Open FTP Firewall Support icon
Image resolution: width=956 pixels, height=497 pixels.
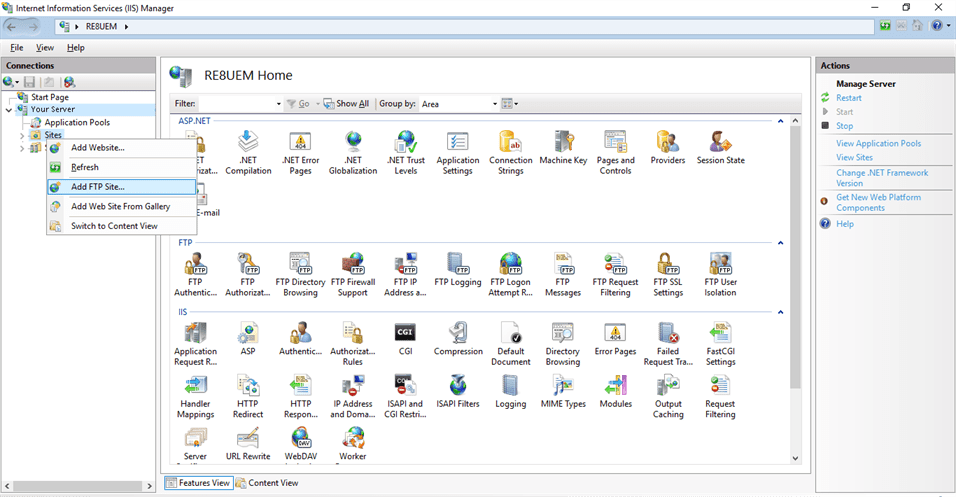click(x=353, y=274)
